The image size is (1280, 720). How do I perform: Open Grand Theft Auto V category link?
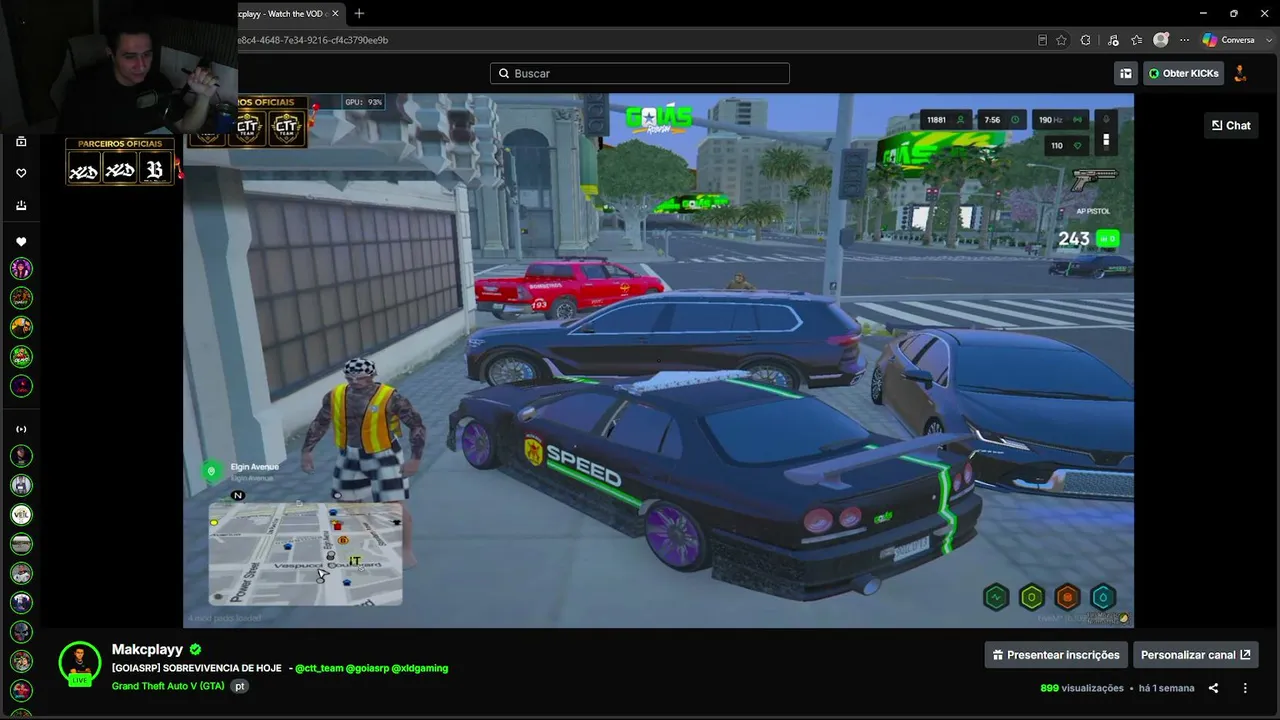(168, 686)
